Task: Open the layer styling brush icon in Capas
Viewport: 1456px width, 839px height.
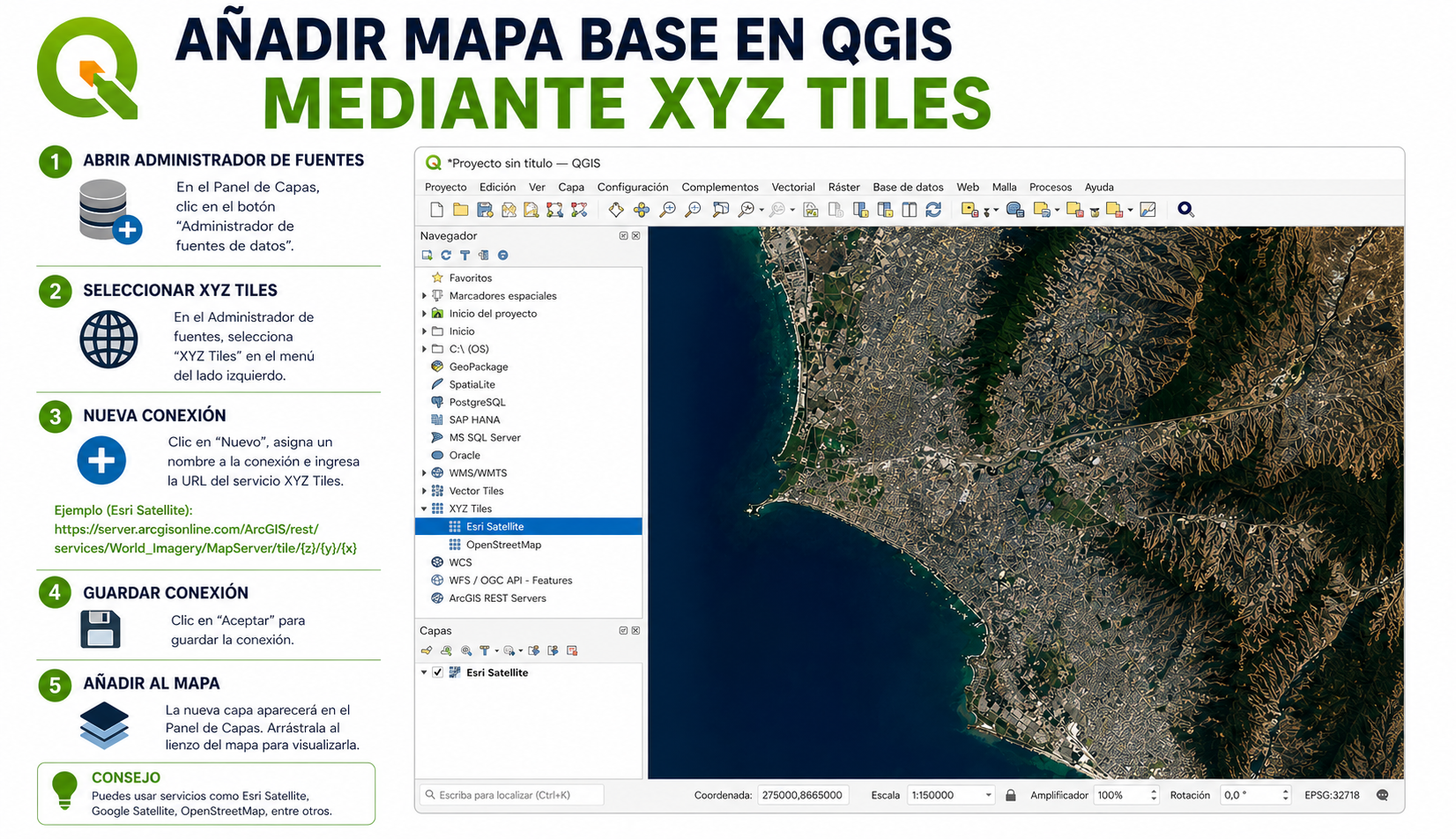Action: tap(427, 651)
